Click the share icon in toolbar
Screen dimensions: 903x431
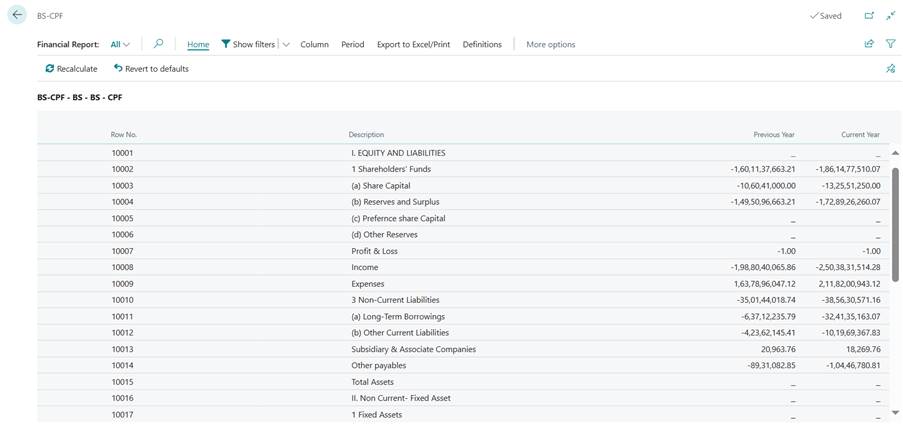(869, 44)
